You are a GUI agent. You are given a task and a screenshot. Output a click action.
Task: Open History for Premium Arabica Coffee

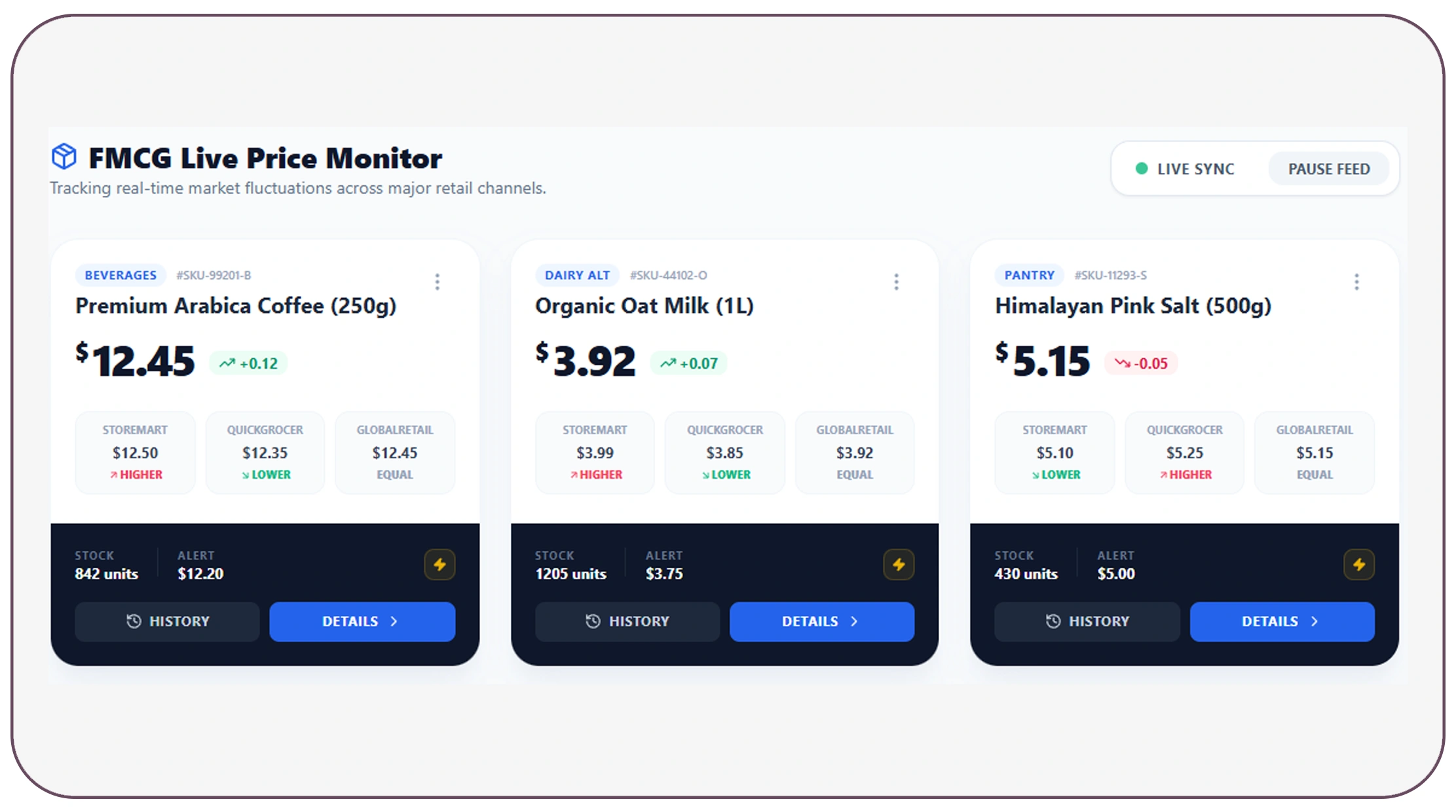tap(167, 621)
